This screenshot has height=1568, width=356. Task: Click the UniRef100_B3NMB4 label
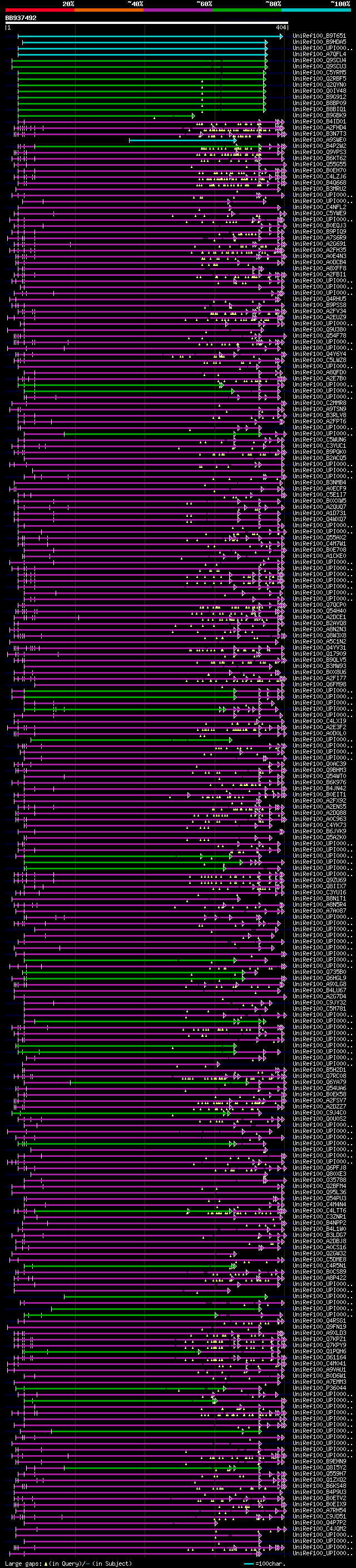pyautogui.click(x=319, y=482)
